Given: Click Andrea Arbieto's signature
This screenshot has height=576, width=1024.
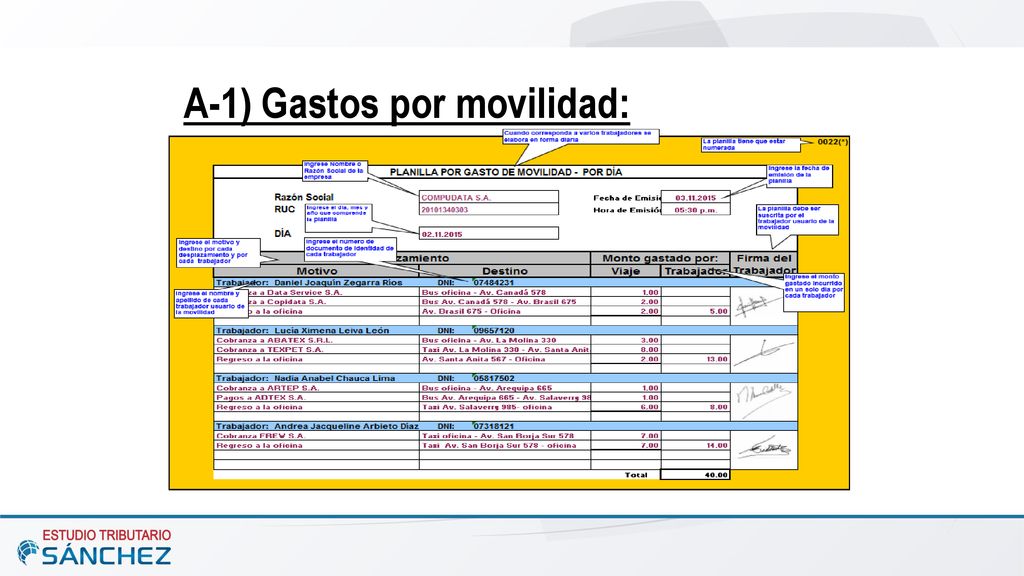Looking at the screenshot, I should 764,446.
